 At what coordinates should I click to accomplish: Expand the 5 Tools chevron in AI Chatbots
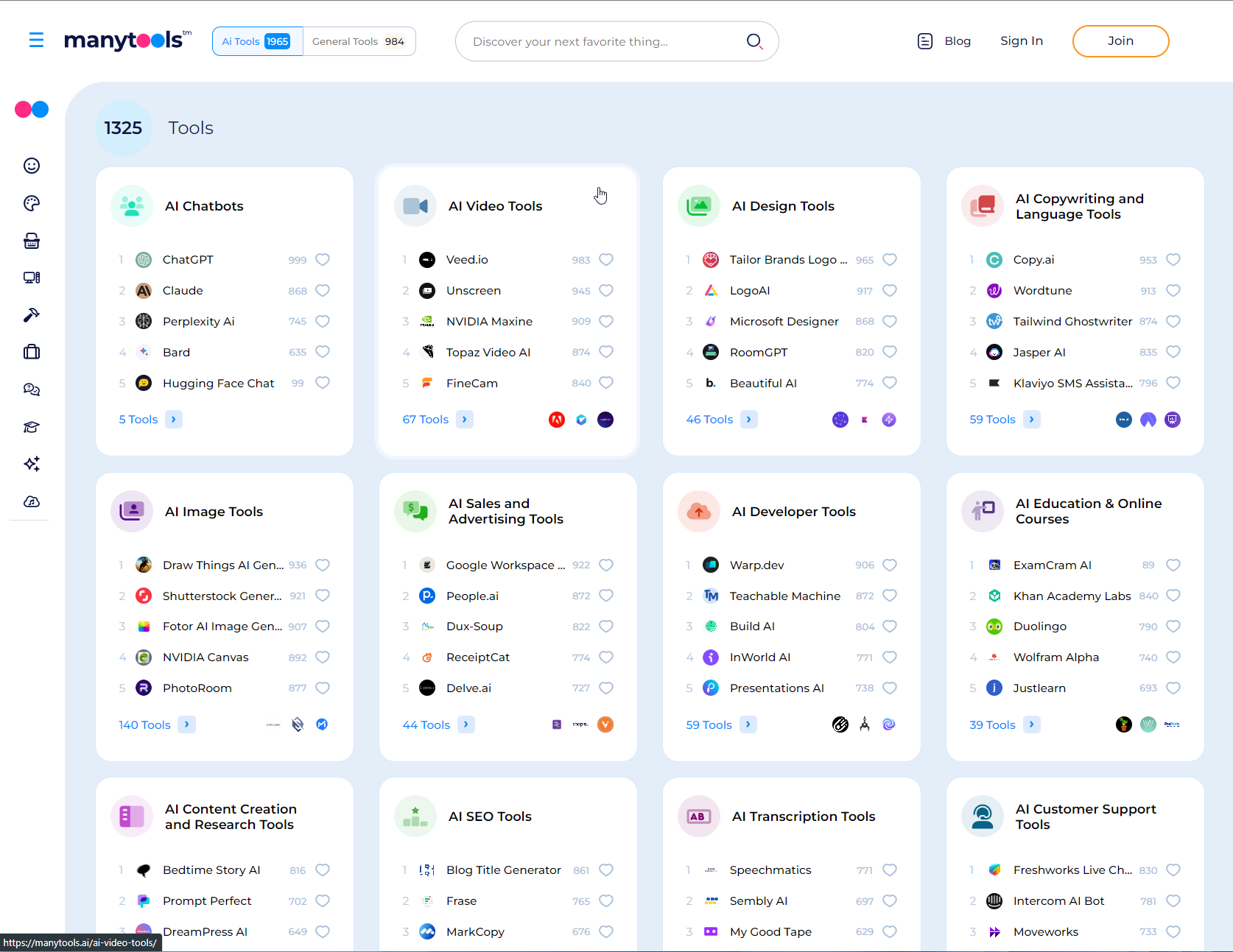(174, 420)
